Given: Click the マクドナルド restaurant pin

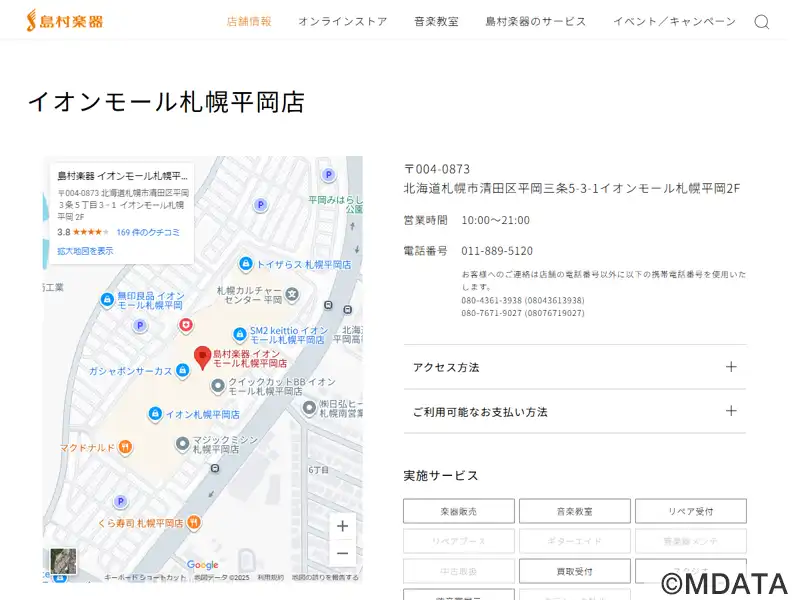Looking at the screenshot, I should [125, 447].
